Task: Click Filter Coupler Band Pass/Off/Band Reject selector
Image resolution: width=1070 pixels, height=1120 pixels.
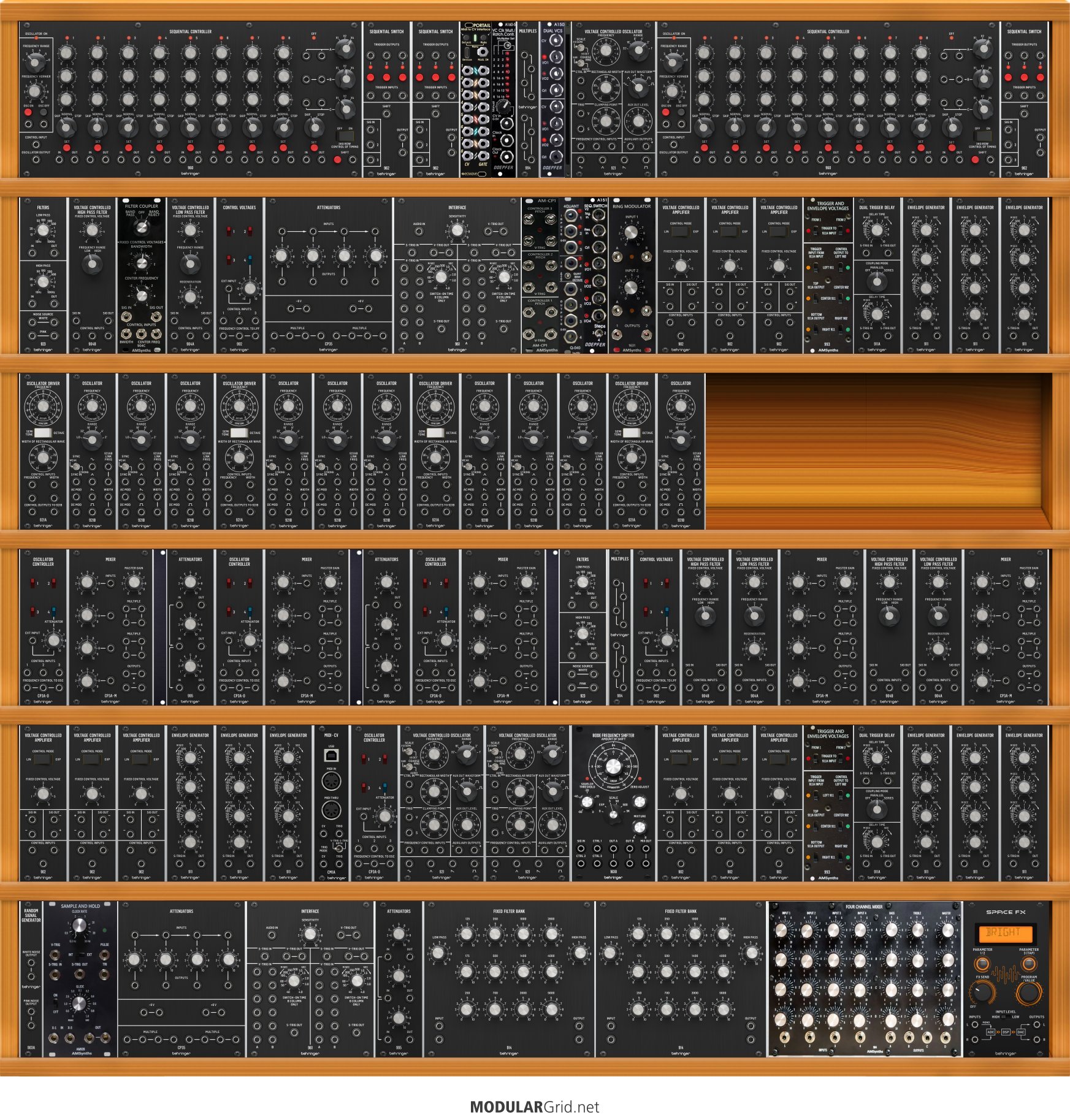Action: (x=142, y=227)
